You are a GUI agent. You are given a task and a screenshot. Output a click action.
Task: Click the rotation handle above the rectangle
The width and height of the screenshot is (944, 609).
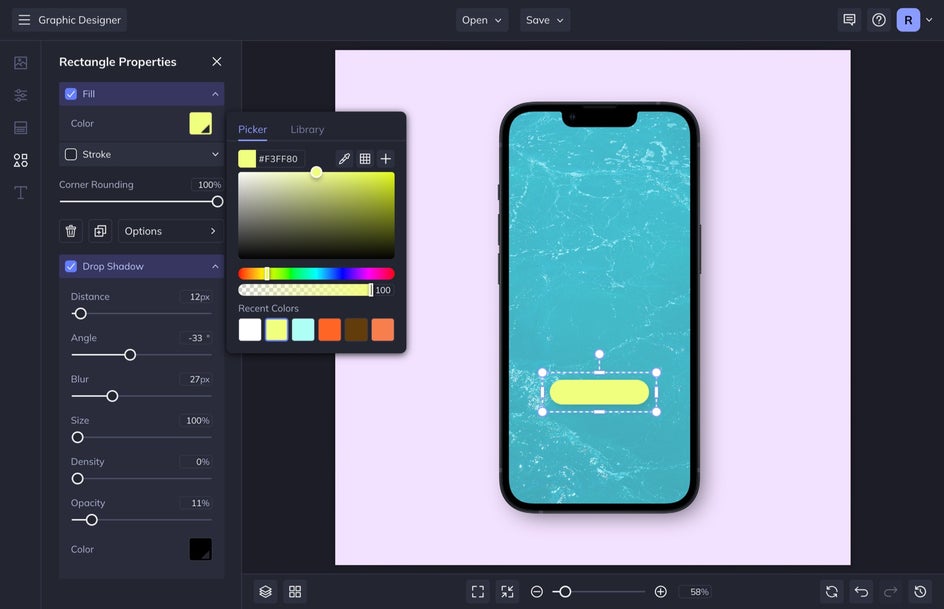tap(599, 354)
